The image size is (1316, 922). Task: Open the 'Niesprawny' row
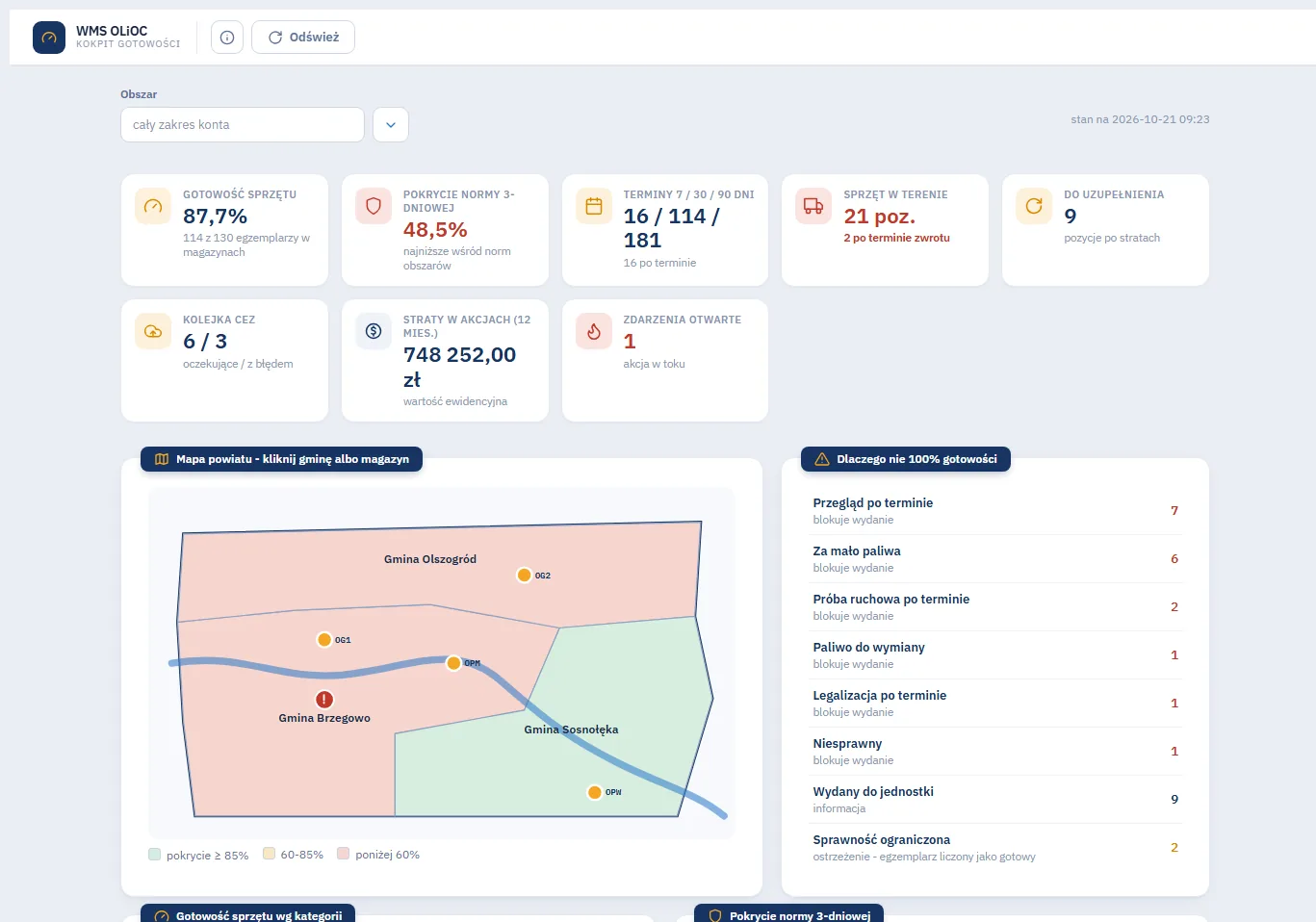[995, 752]
